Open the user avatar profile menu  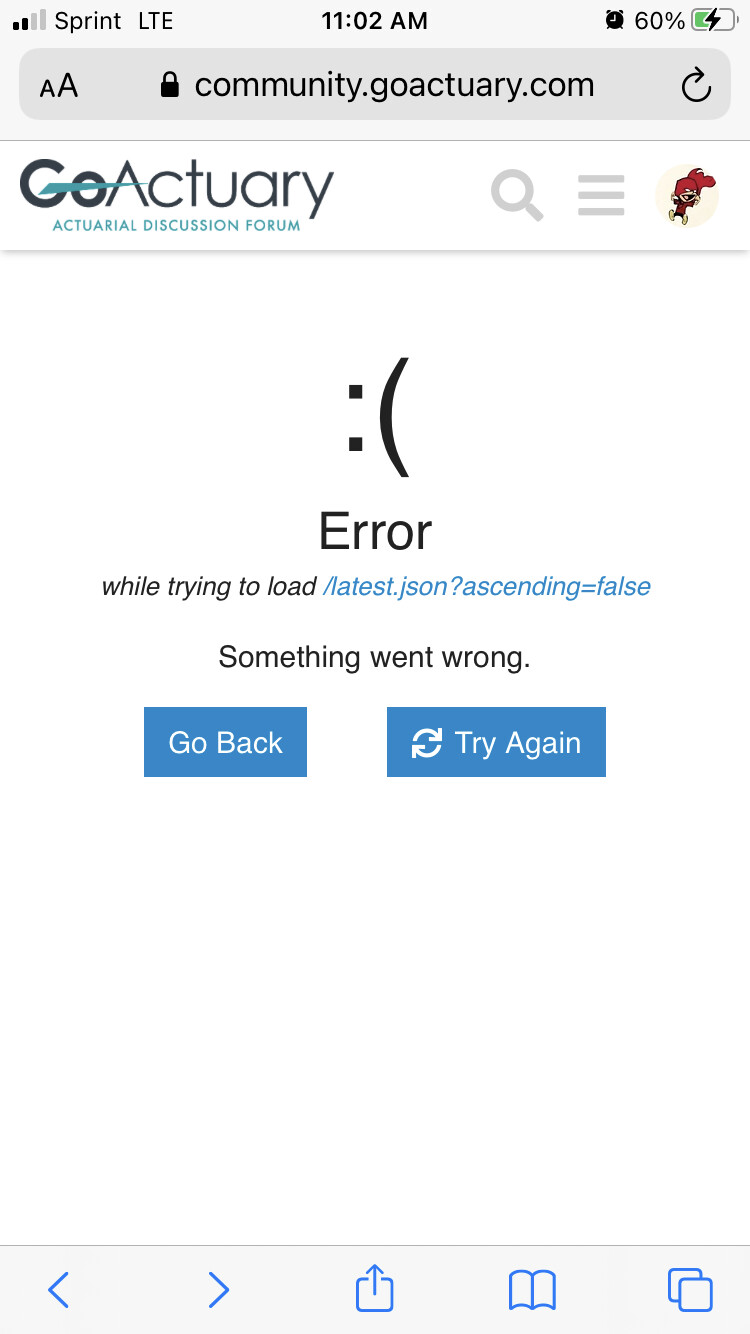(687, 195)
